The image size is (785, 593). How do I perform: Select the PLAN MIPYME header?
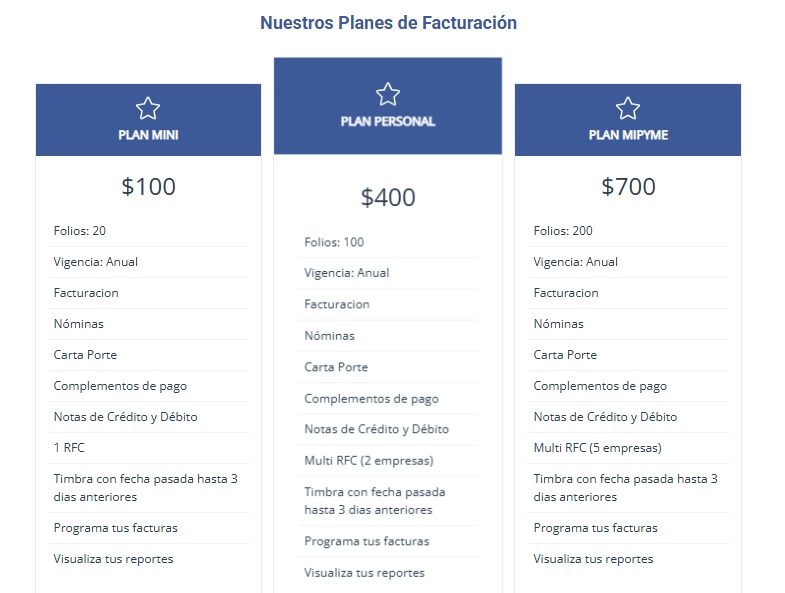(x=628, y=135)
